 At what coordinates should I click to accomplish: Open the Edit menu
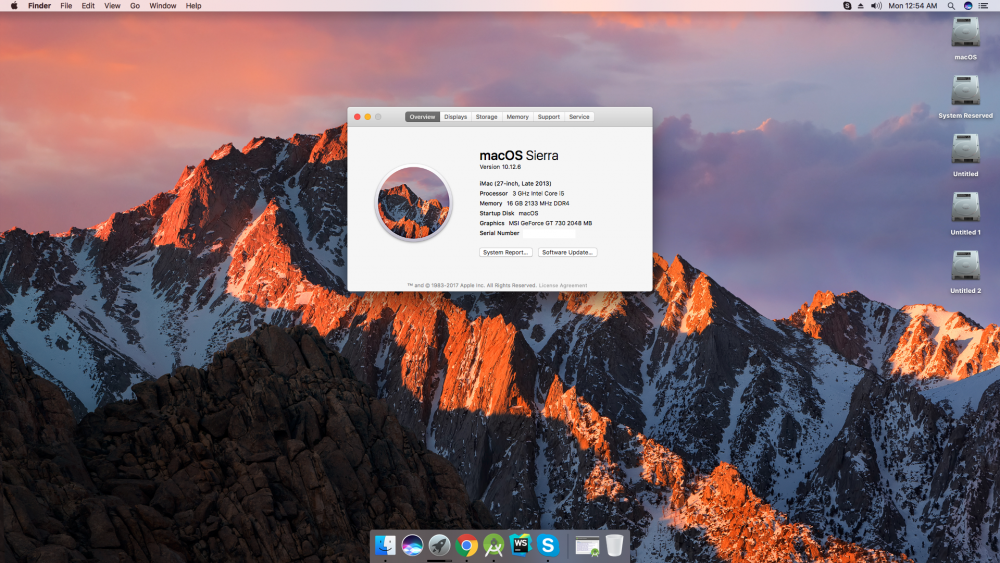88,6
